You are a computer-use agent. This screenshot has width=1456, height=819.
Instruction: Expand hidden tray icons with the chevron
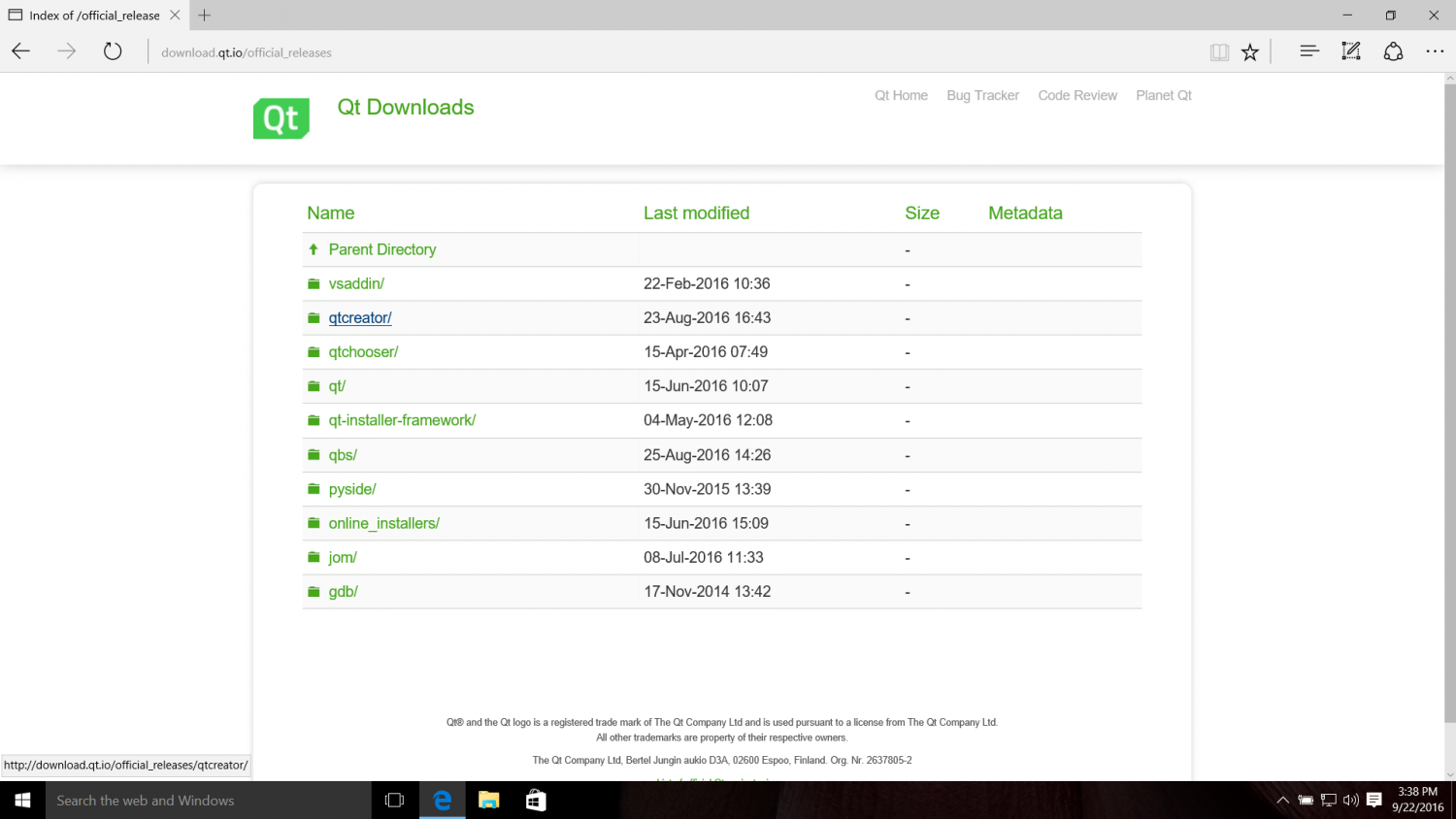1282,800
